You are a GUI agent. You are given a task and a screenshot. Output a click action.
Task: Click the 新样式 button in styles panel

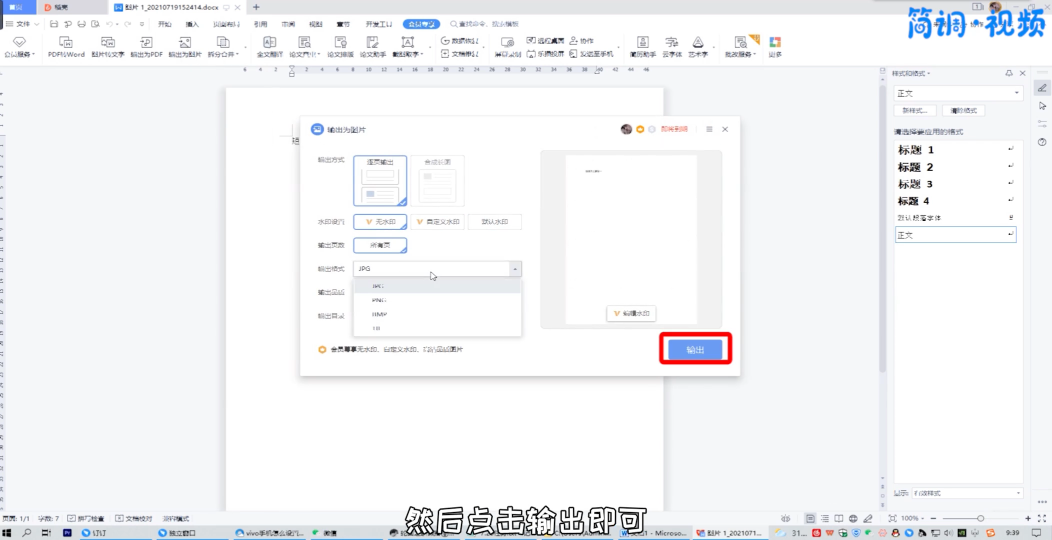(914, 110)
